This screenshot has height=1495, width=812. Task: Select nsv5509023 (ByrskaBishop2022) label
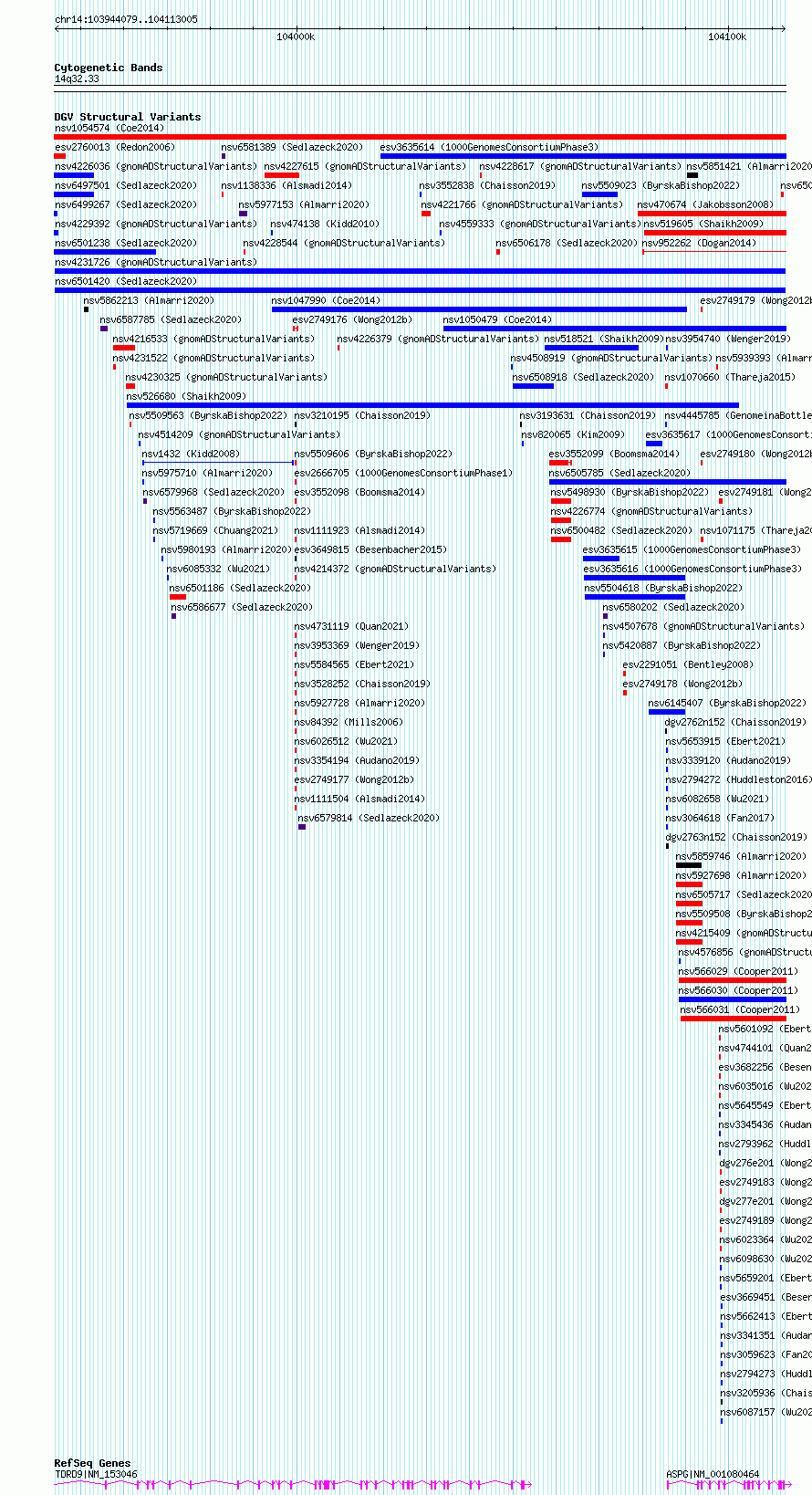point(661,185)
